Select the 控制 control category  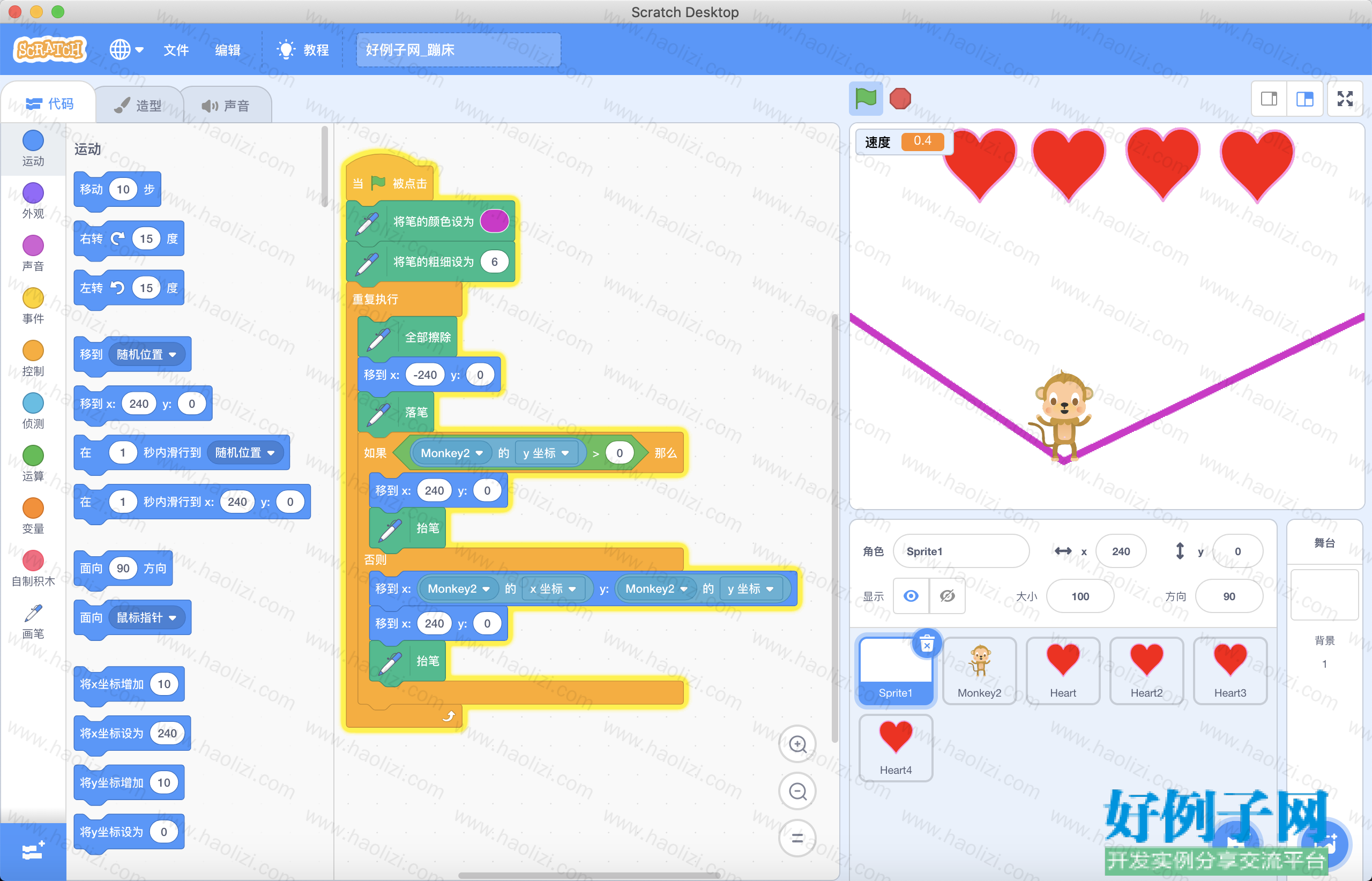(33, 359)
